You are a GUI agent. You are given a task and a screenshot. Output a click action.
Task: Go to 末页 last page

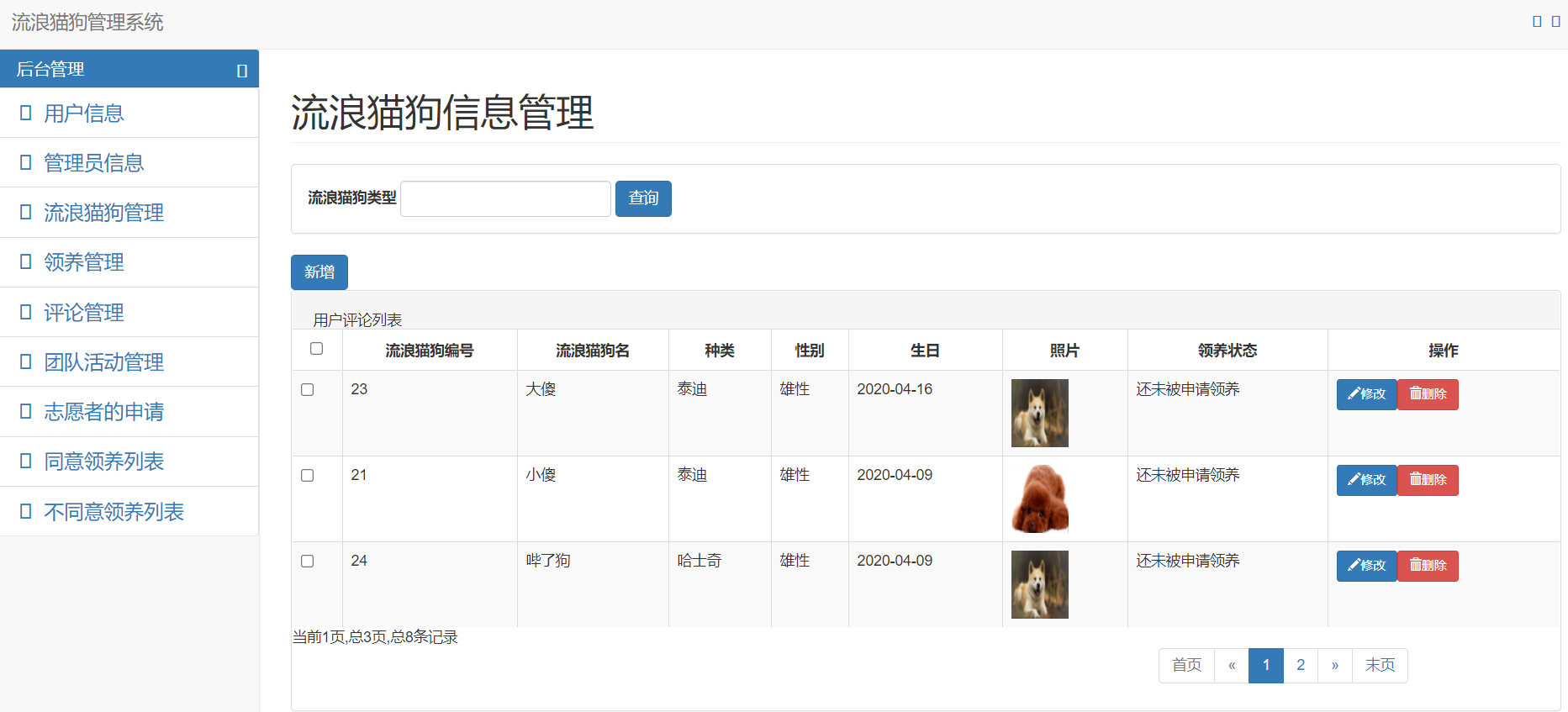pyautogui.click(x=1380, y=666)
